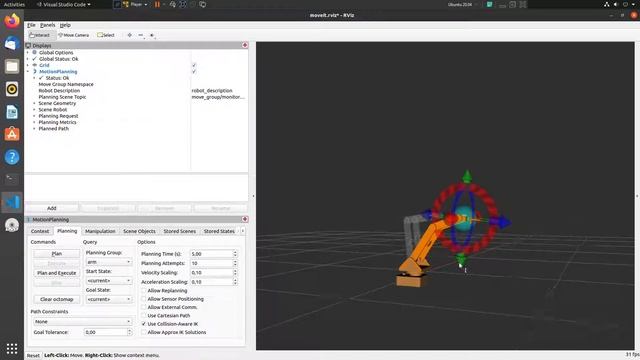This screenshot has height=360, width=640.
Task: Expand the Scene Robot tree item
Action: [x=34, y=110]
